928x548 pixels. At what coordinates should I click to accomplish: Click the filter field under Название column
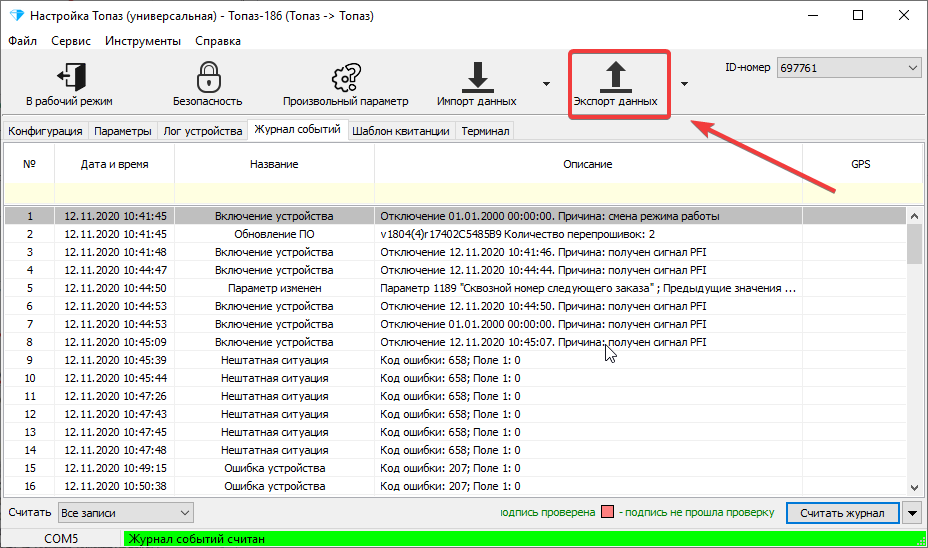274,193
